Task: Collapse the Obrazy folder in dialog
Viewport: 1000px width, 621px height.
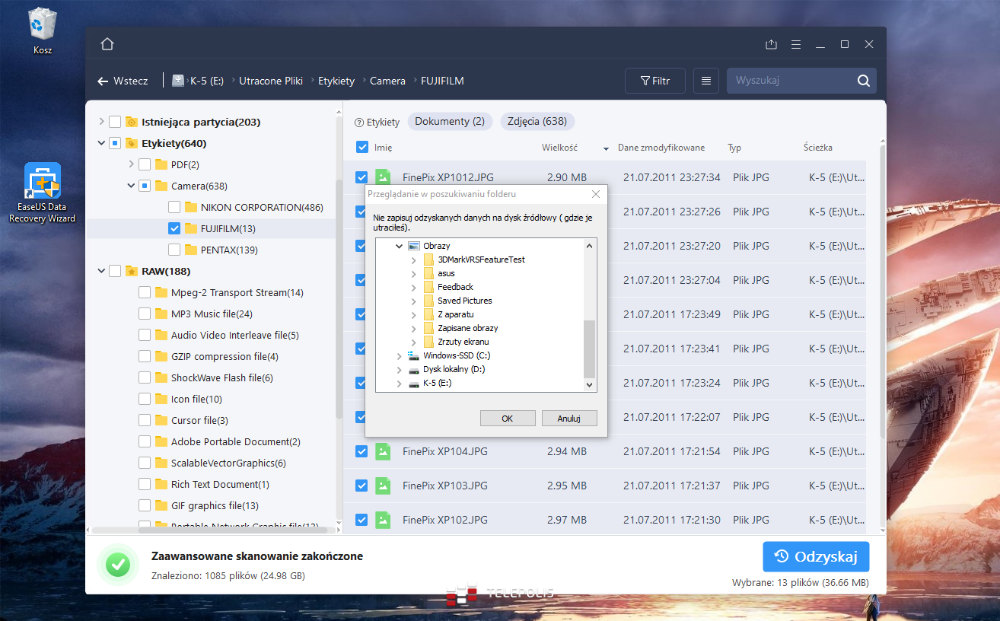Action: pos(400,245)
